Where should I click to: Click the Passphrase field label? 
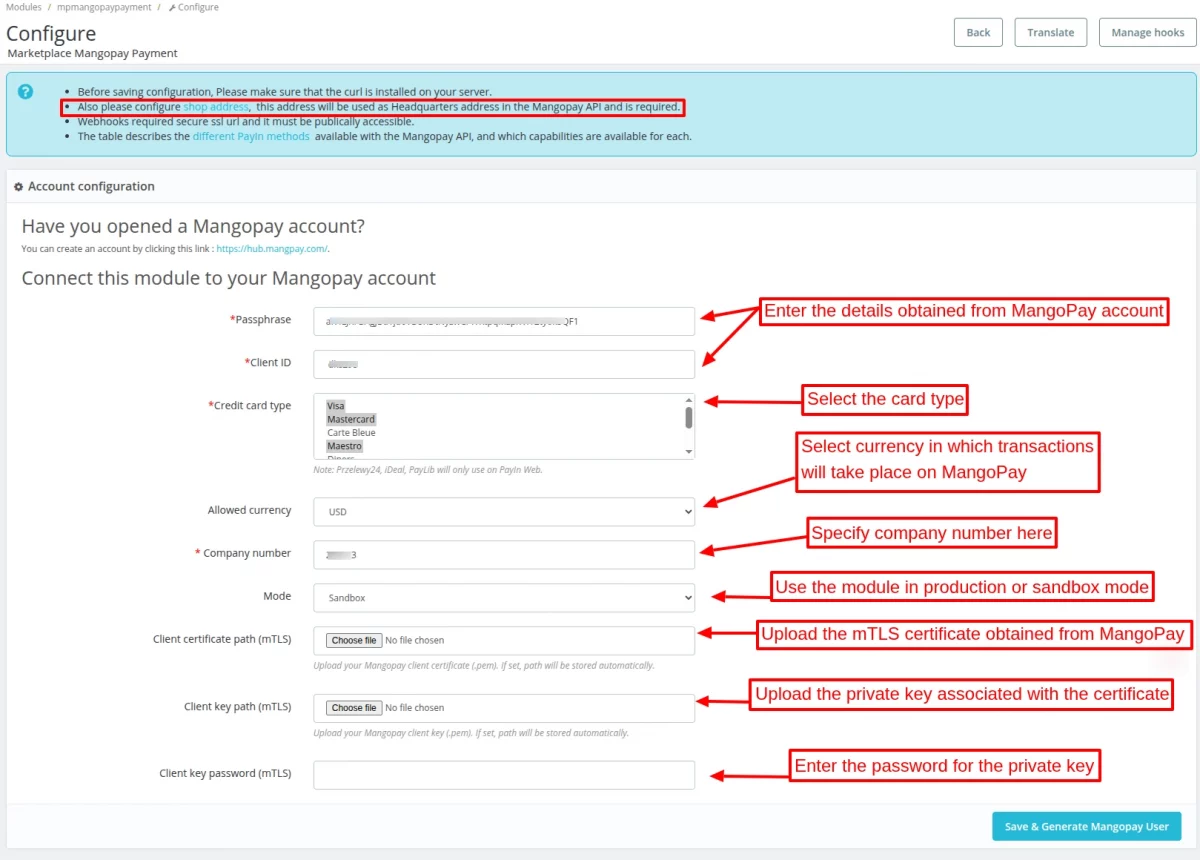click(x=260, y=320)
